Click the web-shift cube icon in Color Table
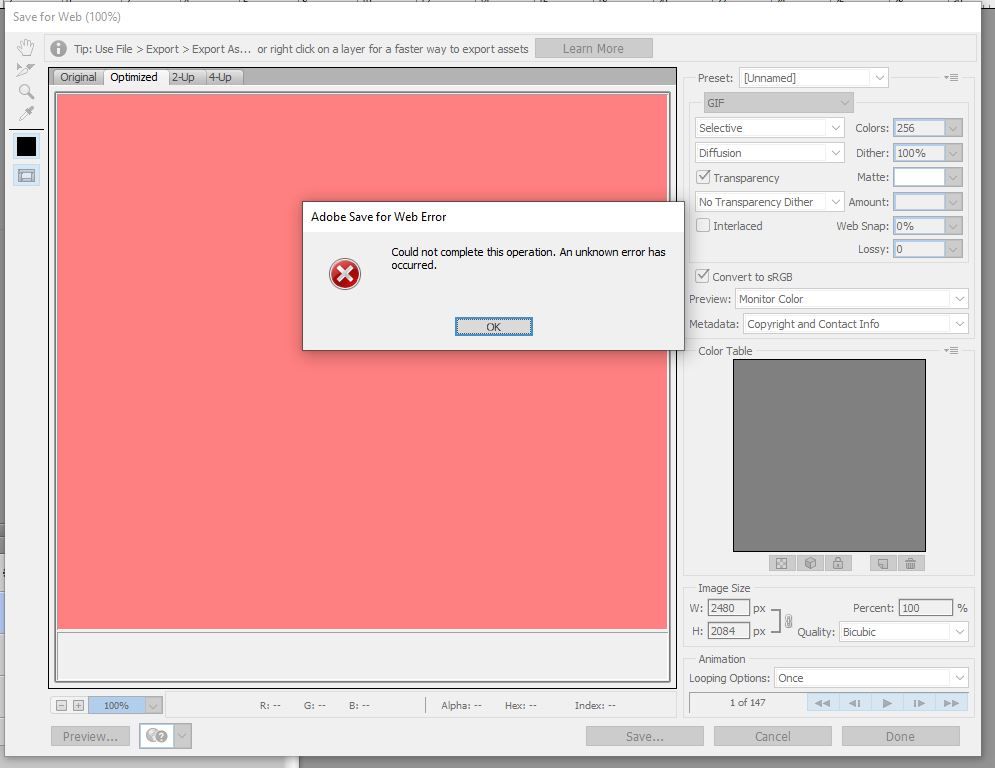 [810, 563]
